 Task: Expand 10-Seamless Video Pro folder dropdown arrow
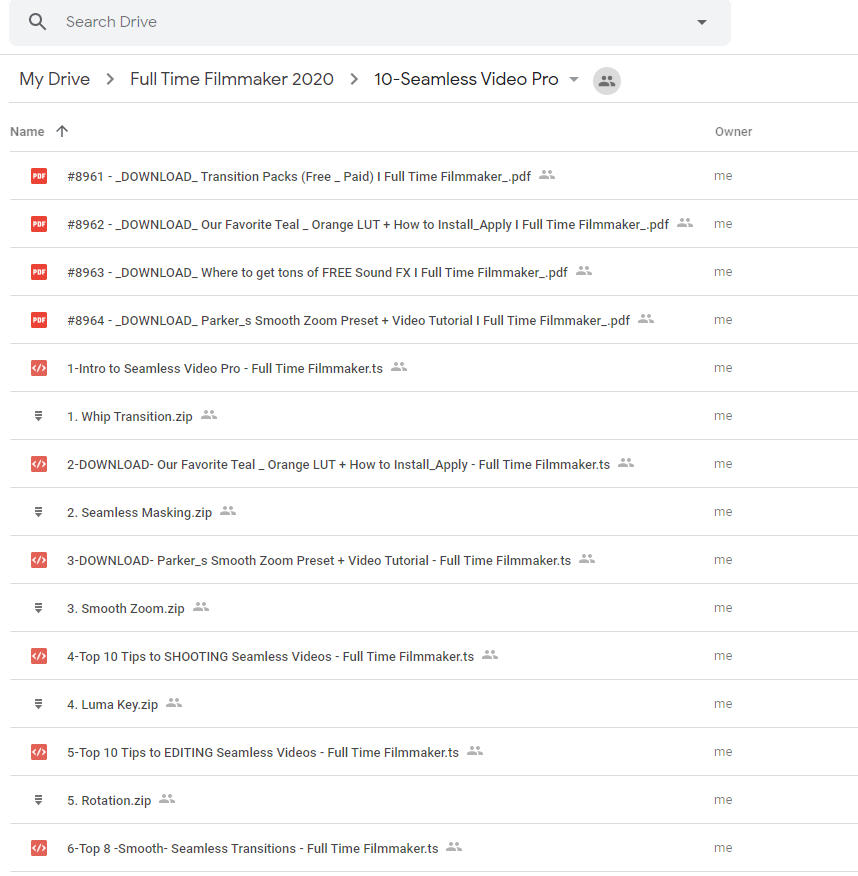tap(574, 79)
